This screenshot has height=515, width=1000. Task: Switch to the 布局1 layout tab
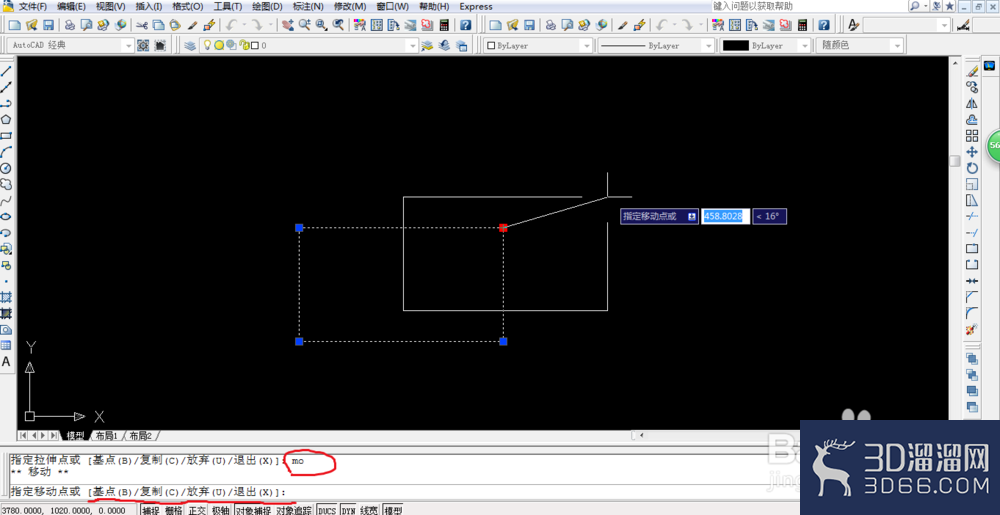pyautogui.click(x=107, y=436)
